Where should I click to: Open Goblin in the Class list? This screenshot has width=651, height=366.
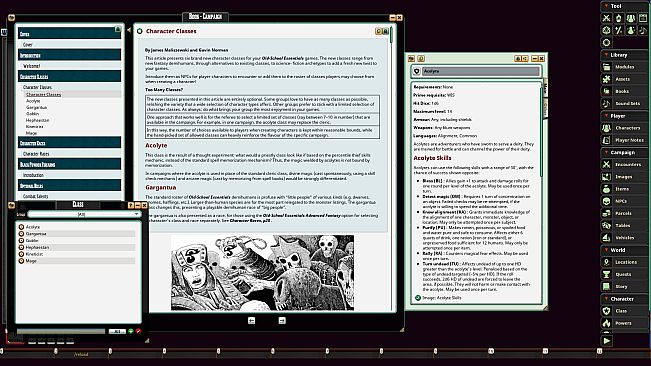76,241
